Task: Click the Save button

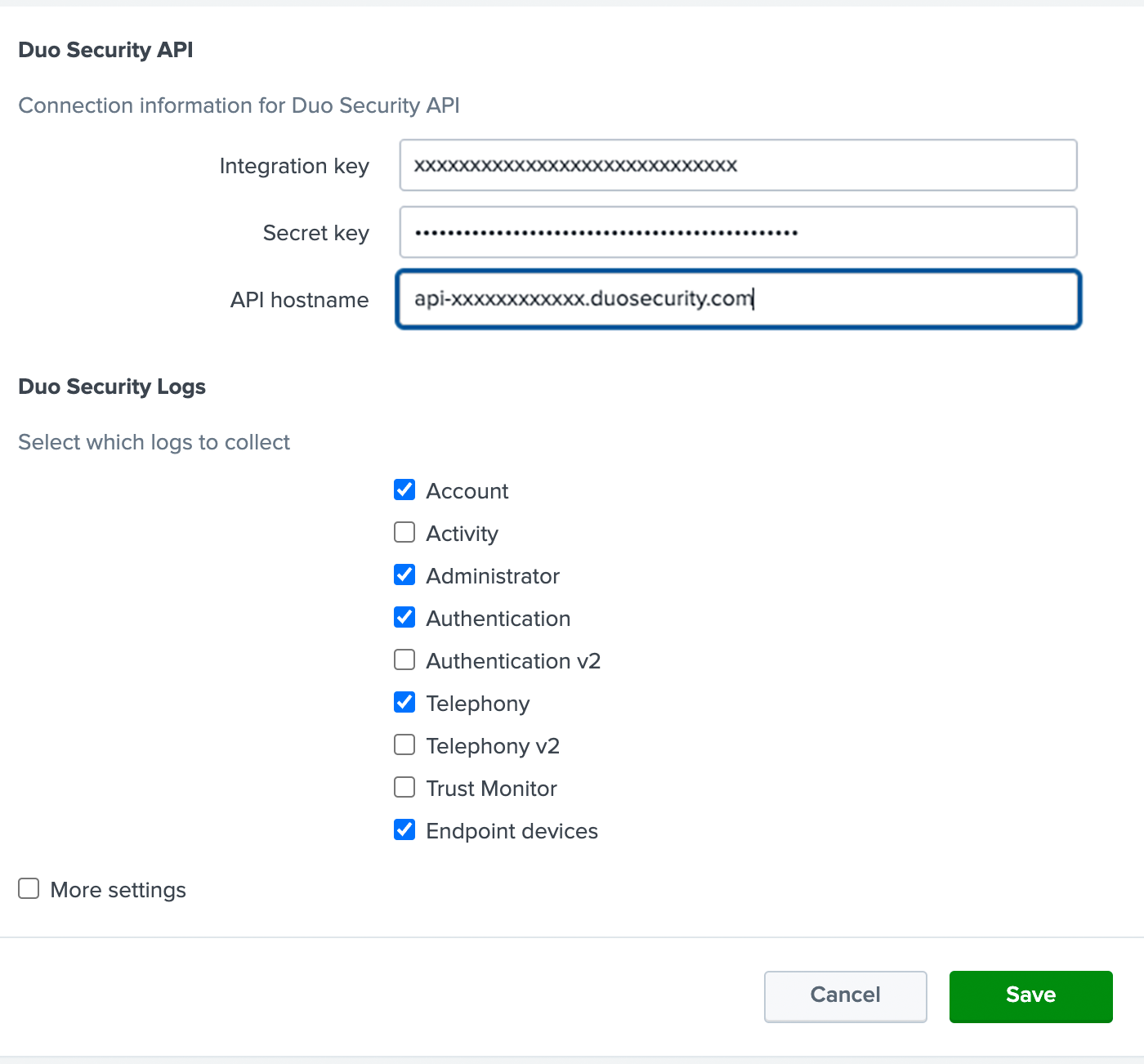Action: tap(1030, 995)
